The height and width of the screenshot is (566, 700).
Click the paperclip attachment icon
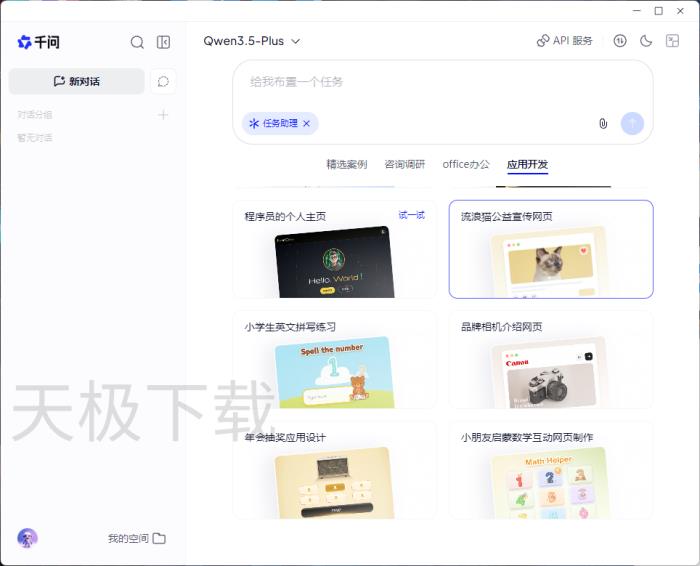pos(603,123)
